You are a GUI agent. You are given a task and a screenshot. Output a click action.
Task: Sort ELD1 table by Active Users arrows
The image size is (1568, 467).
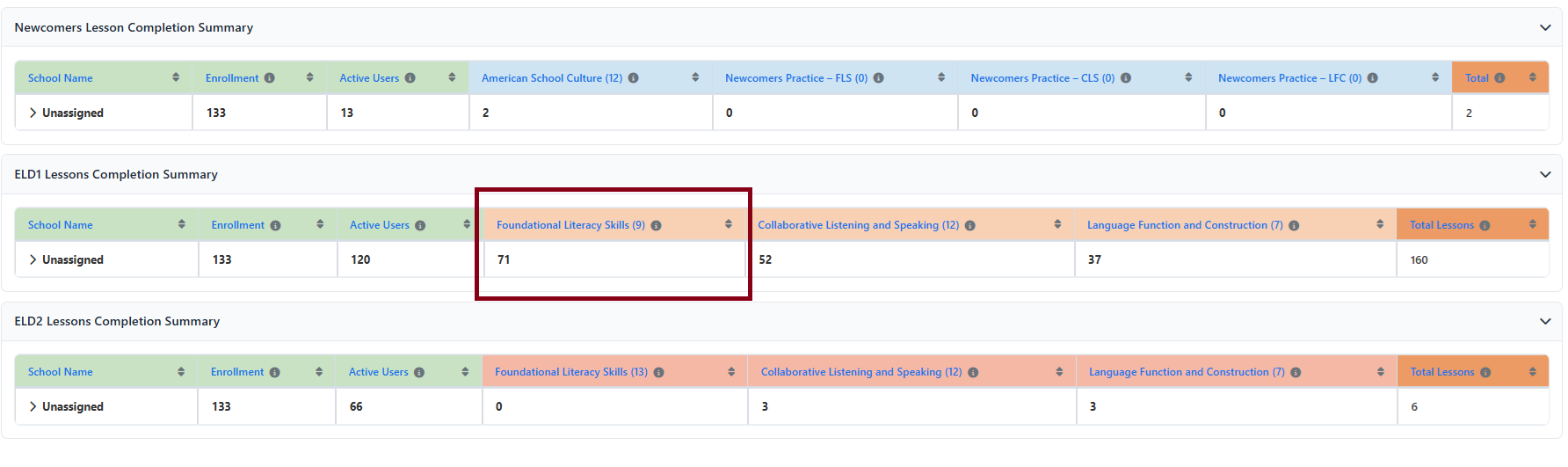pyautogui.click(x=467, y=224)
